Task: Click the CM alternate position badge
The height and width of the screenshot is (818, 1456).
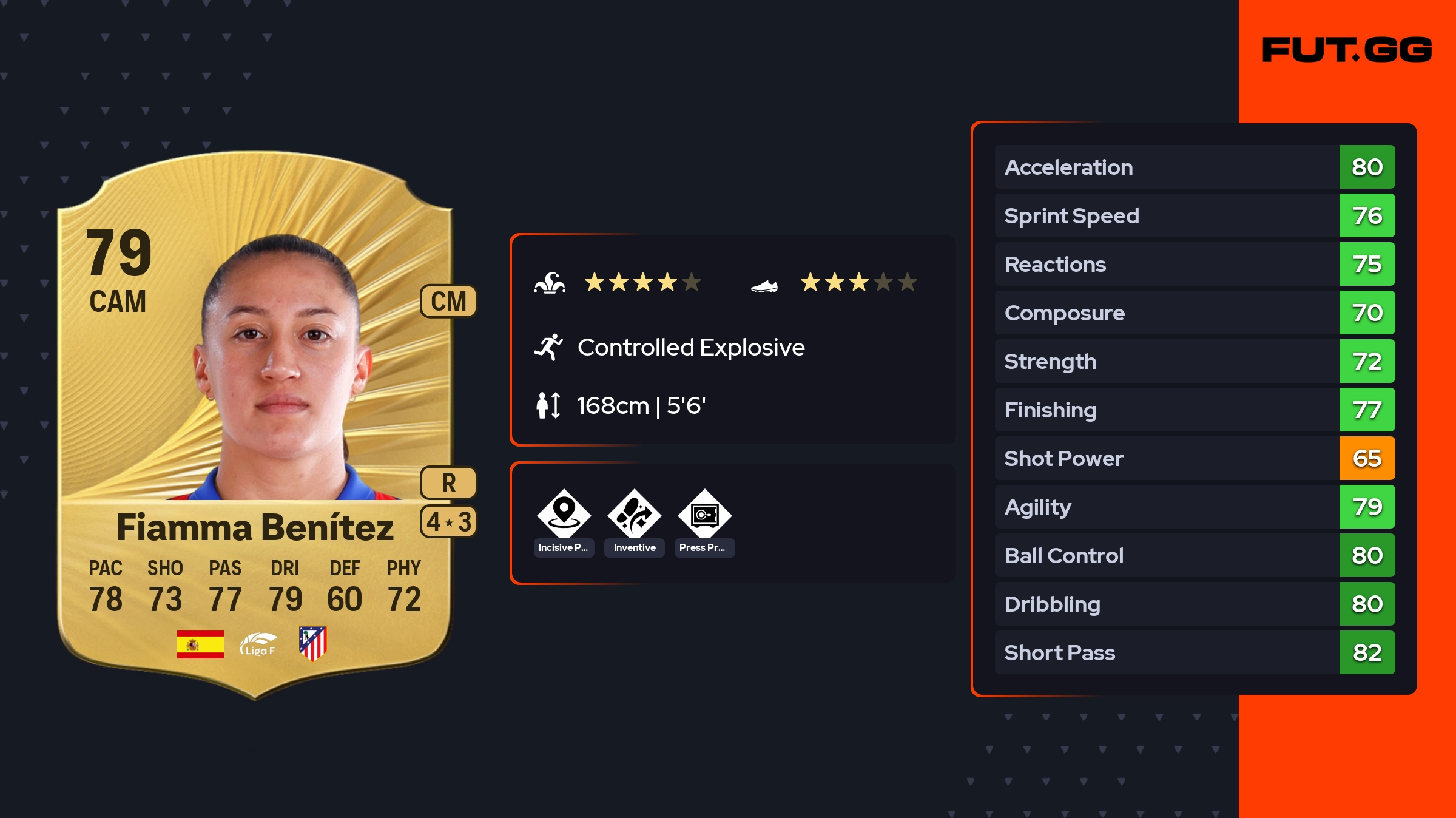Action: click(x=448, y=301)
